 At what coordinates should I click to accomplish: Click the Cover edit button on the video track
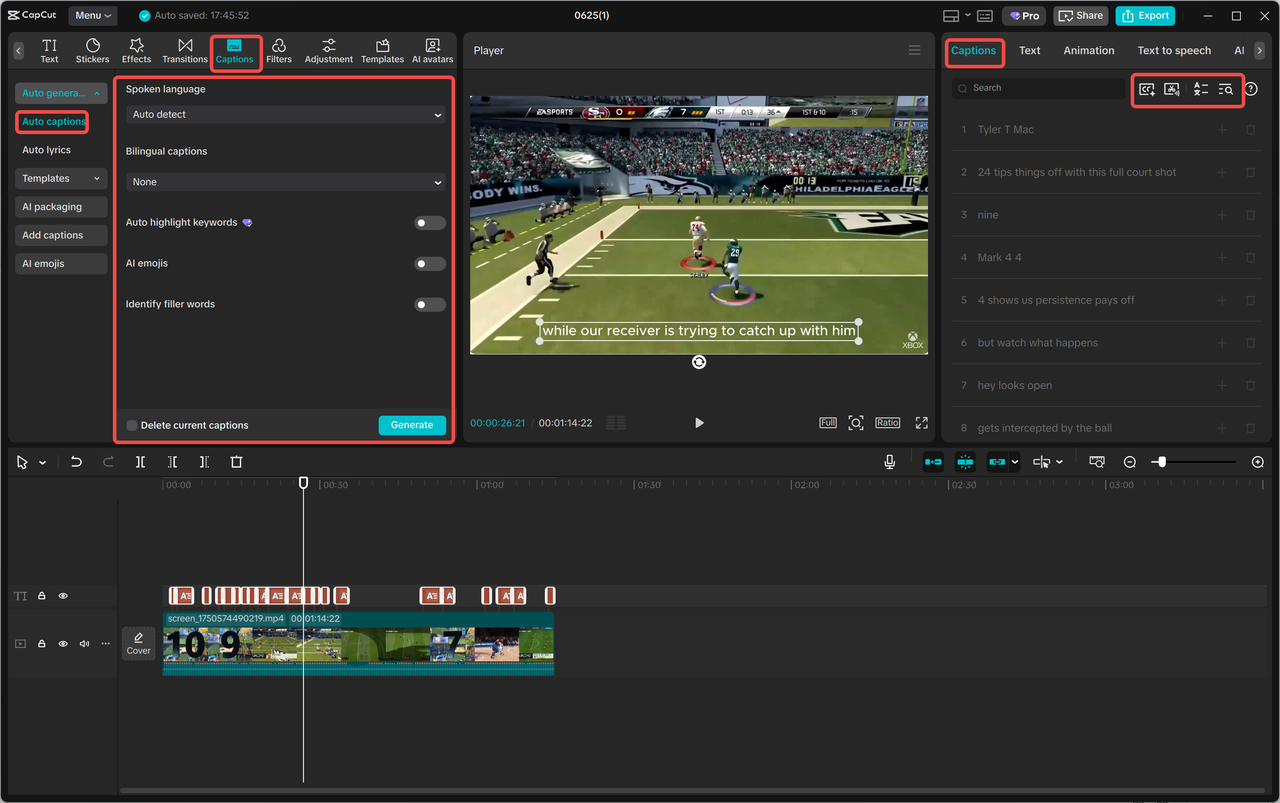pos(138,643)
